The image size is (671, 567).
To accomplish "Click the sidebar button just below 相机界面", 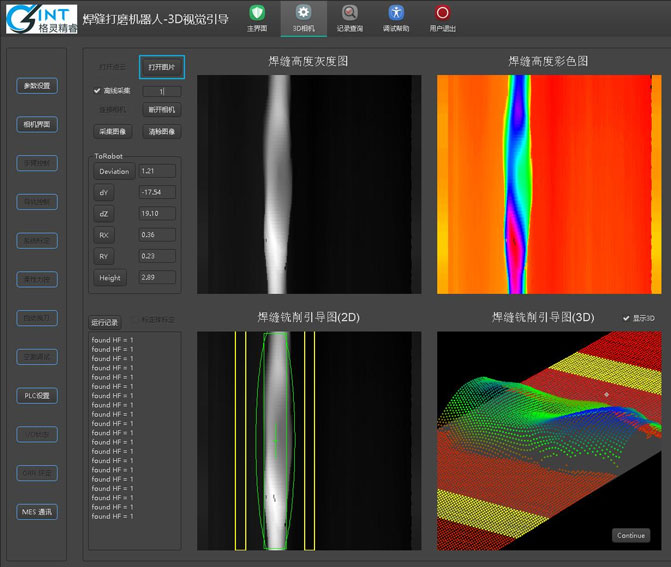I will point(37,163).
